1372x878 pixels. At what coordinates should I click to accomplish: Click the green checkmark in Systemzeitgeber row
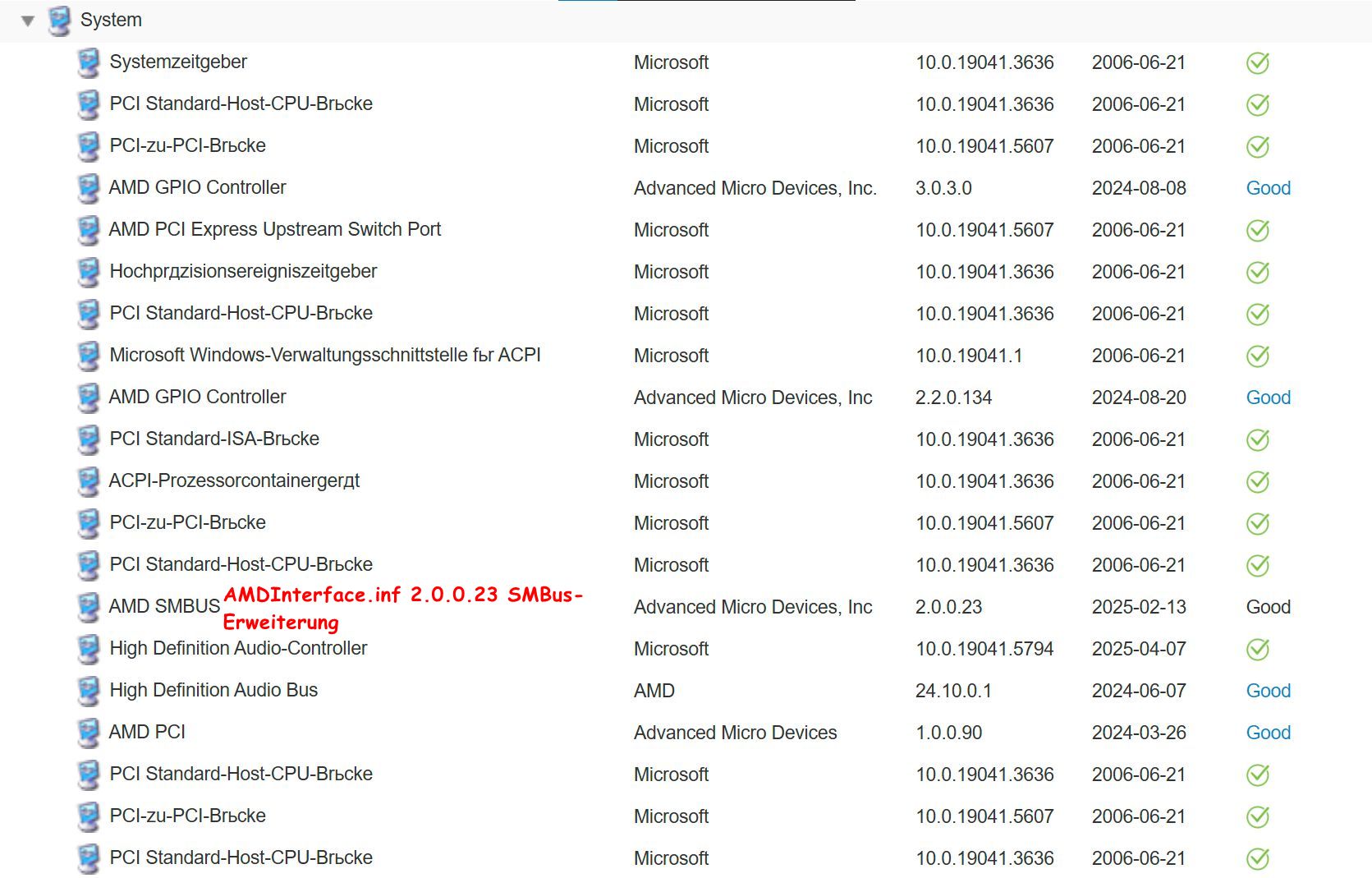[x=1258, y=62]
